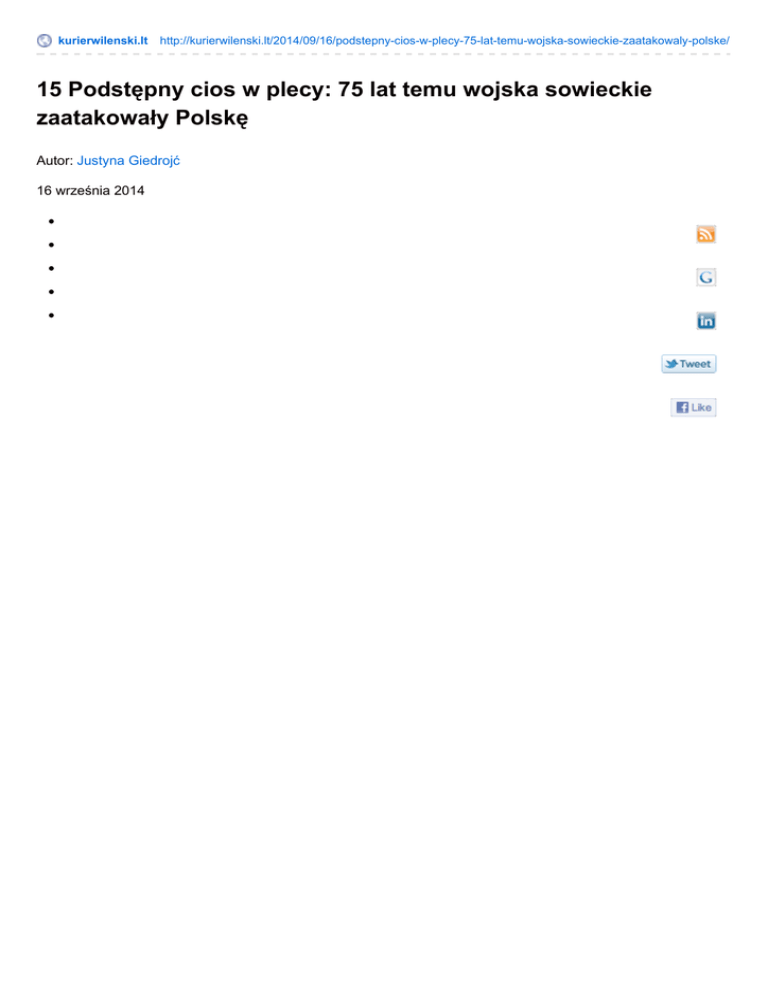This screenshot has width=768, height=994.
Task: Open author Justyna Giedrojć's page
Action: point(129,160)
